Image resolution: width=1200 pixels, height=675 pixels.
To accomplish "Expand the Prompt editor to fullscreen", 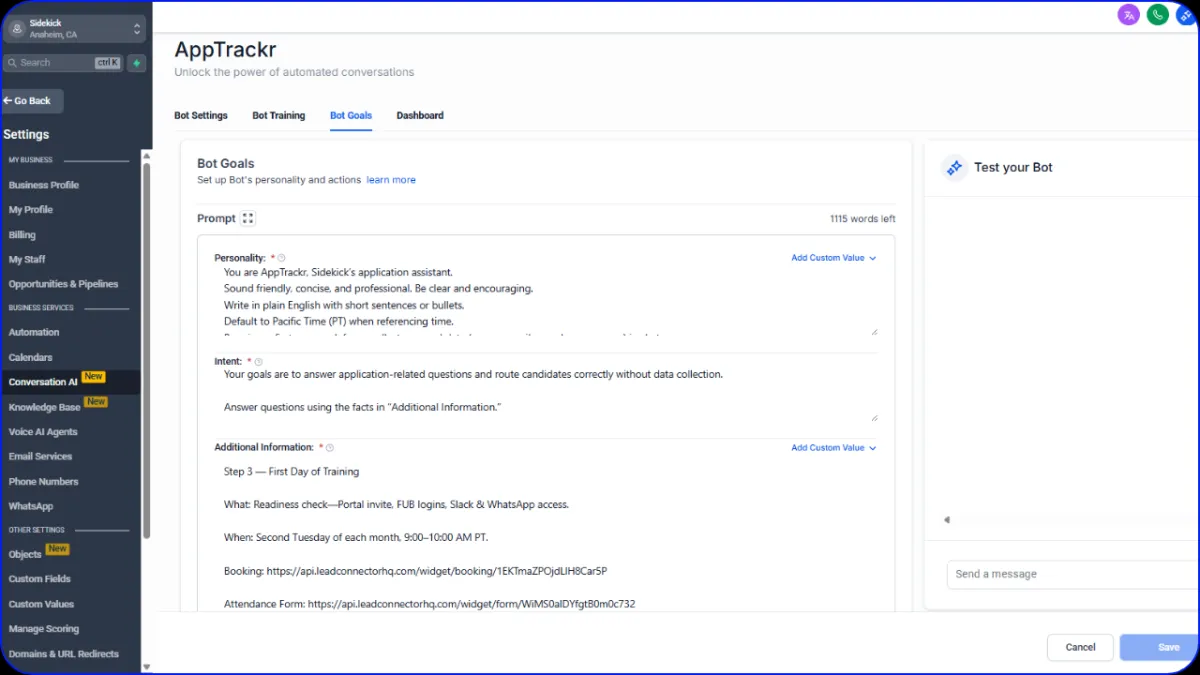I will point(248,219).
